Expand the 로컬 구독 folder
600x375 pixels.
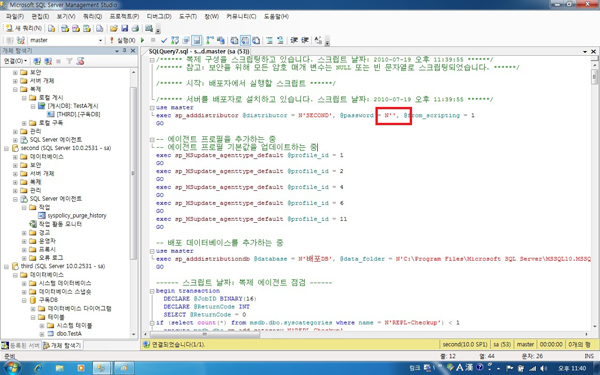(x=24, y=123)
